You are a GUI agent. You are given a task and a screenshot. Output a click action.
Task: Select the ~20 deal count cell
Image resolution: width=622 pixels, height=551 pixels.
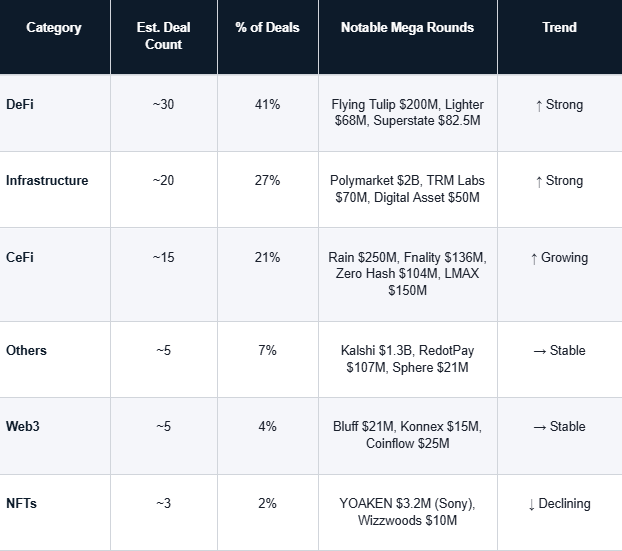163,181
